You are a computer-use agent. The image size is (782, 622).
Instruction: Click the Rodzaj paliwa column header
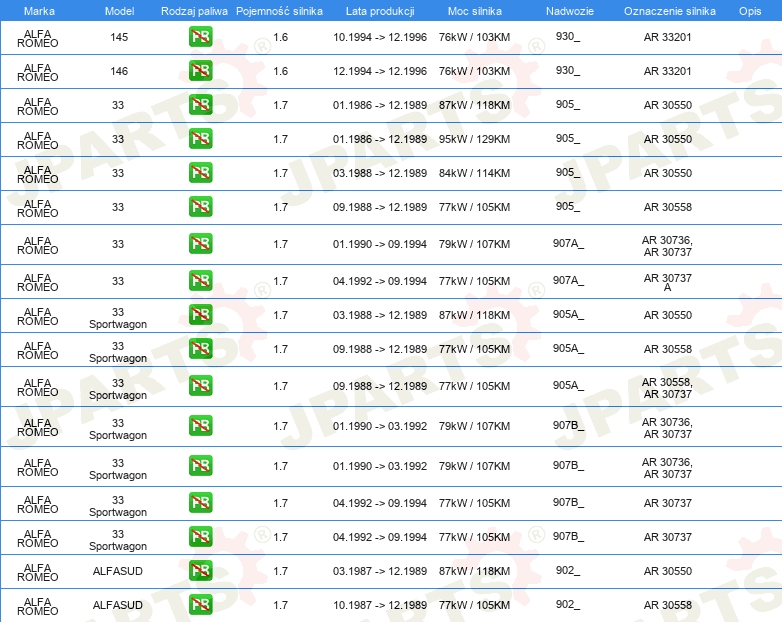195,11
